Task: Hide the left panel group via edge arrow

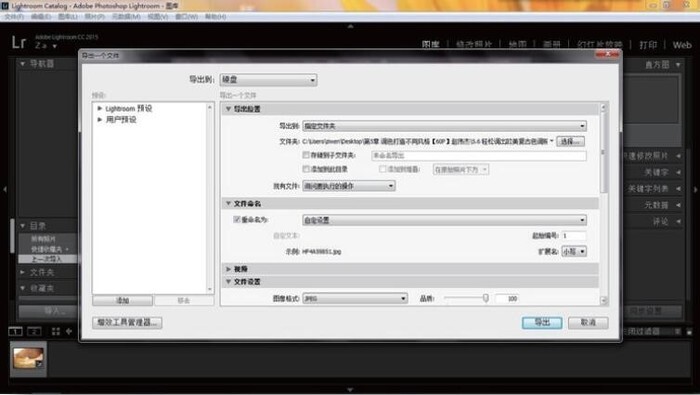Action: 4,189
